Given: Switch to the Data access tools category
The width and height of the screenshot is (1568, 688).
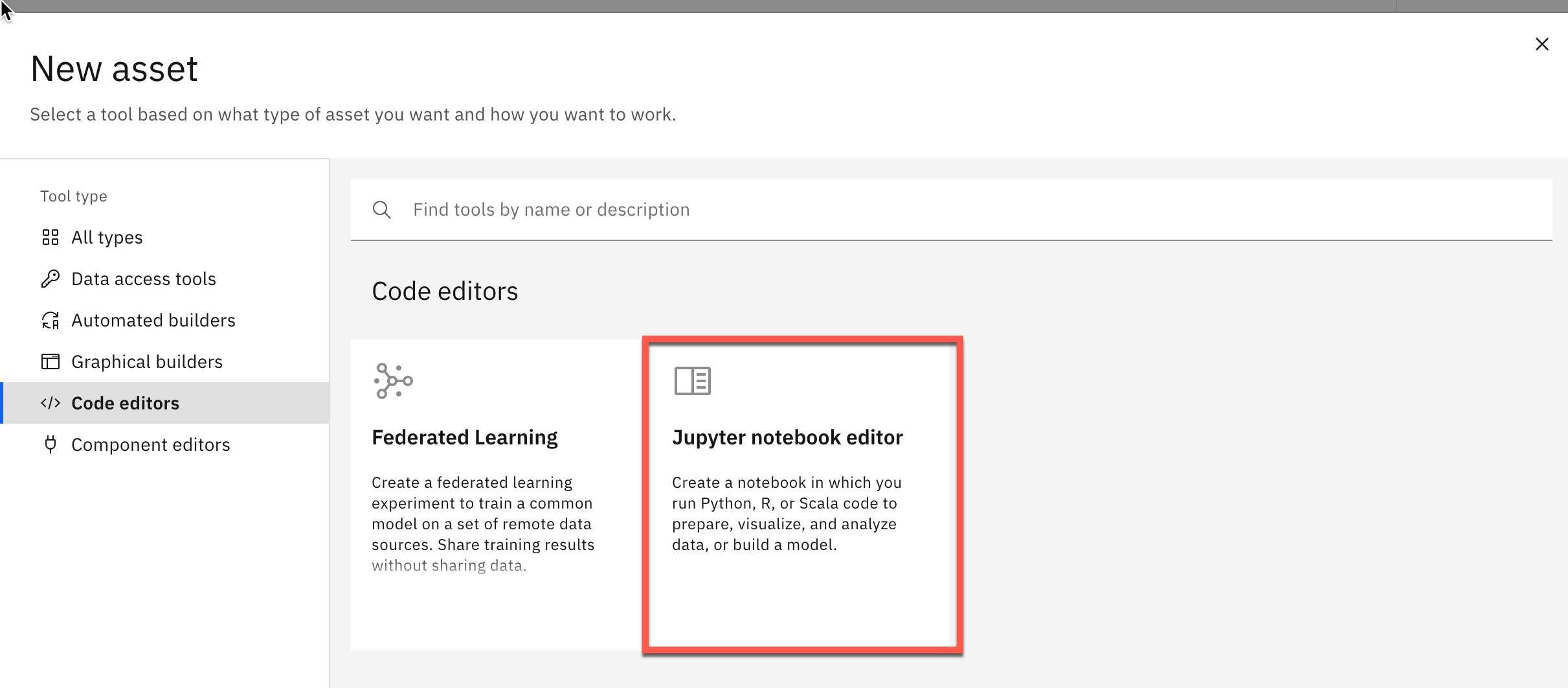Looking at the screenshot, I should (143, 279).
